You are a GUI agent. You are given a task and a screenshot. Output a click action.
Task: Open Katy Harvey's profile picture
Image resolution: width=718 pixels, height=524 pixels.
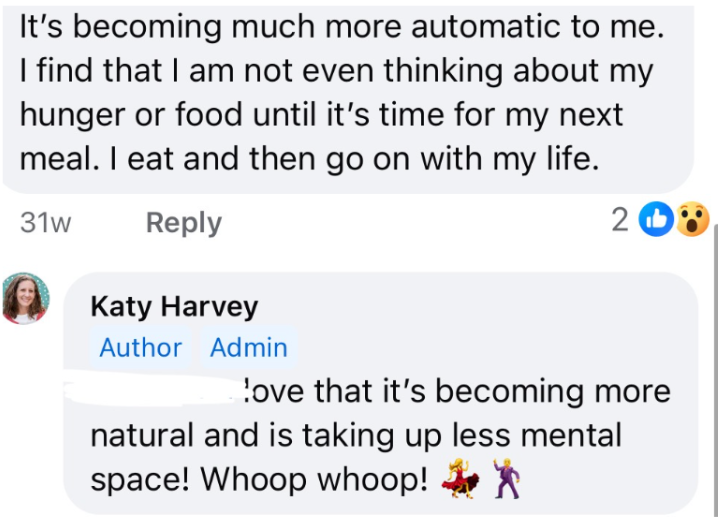click(26, 297)
